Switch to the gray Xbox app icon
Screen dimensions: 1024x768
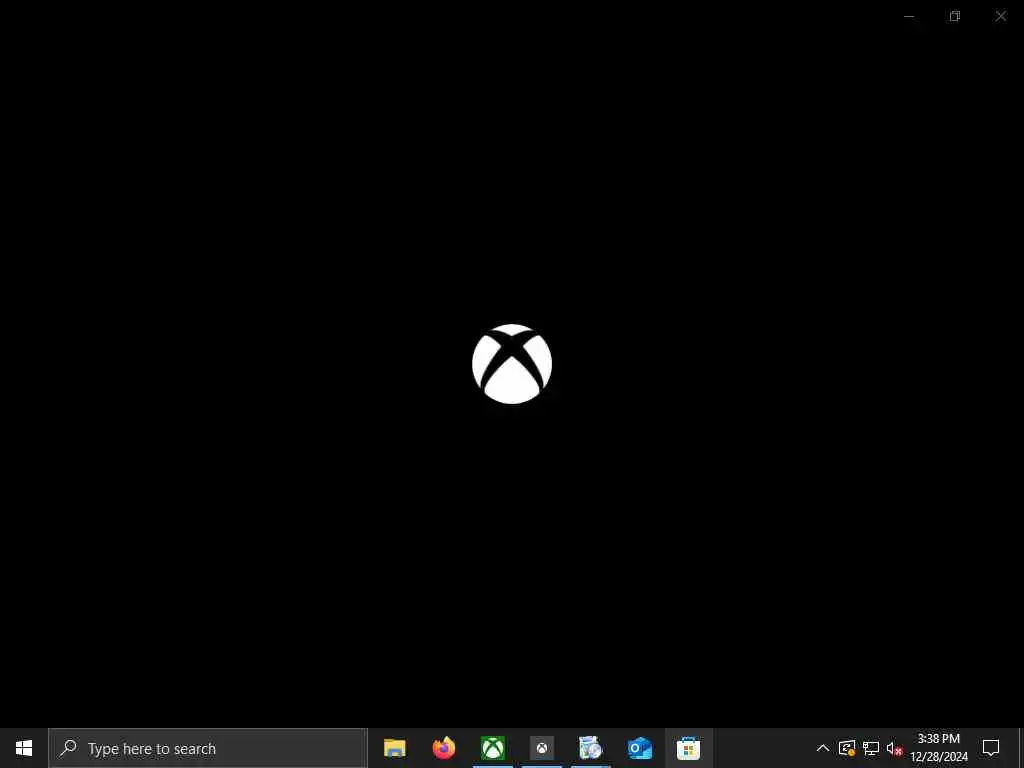click(x=541, y=748)
